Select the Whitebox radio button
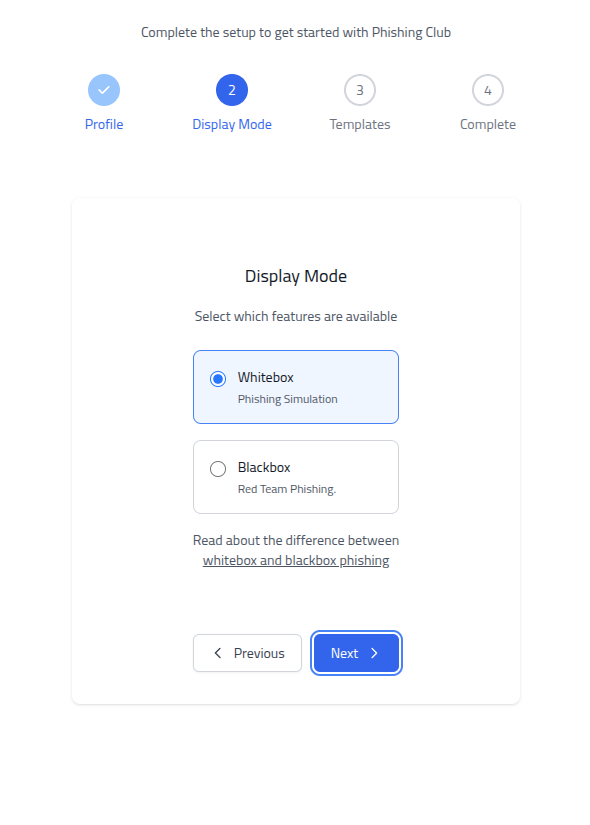This screenshot has width=590, height=825. (x=218, y=379)
